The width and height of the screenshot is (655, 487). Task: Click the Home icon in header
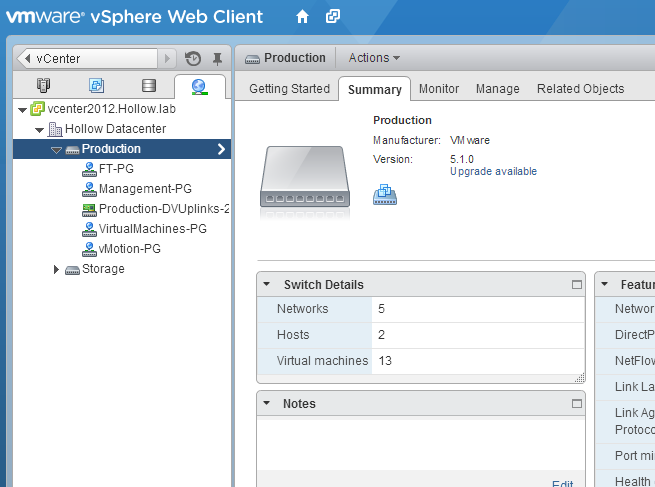point(303,17)
